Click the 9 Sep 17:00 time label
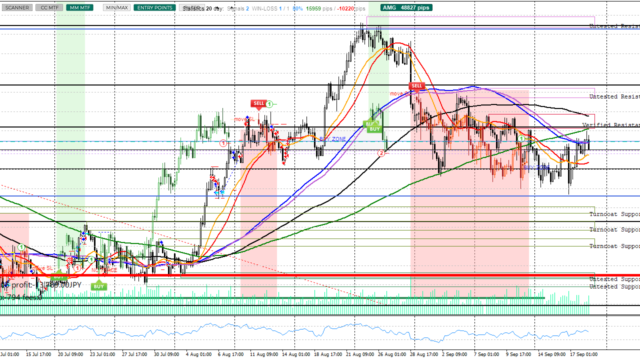The height and width of the screenshot is (360, 640). 518,354
